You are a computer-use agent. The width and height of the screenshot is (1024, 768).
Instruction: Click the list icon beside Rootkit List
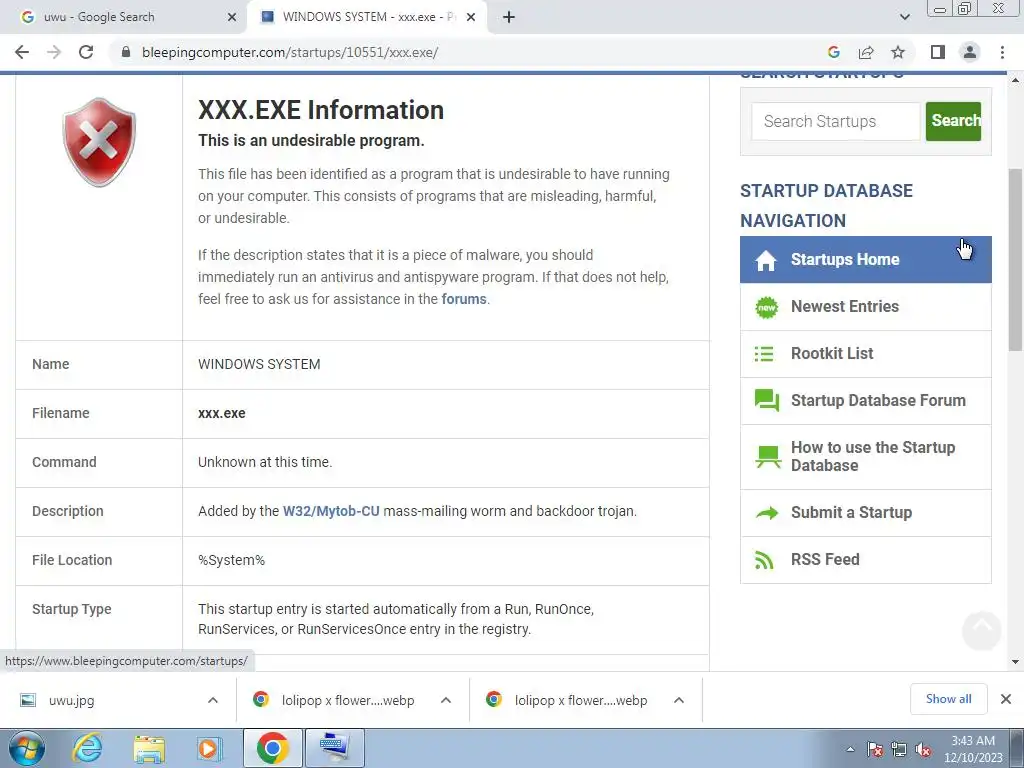pos(764,354)
